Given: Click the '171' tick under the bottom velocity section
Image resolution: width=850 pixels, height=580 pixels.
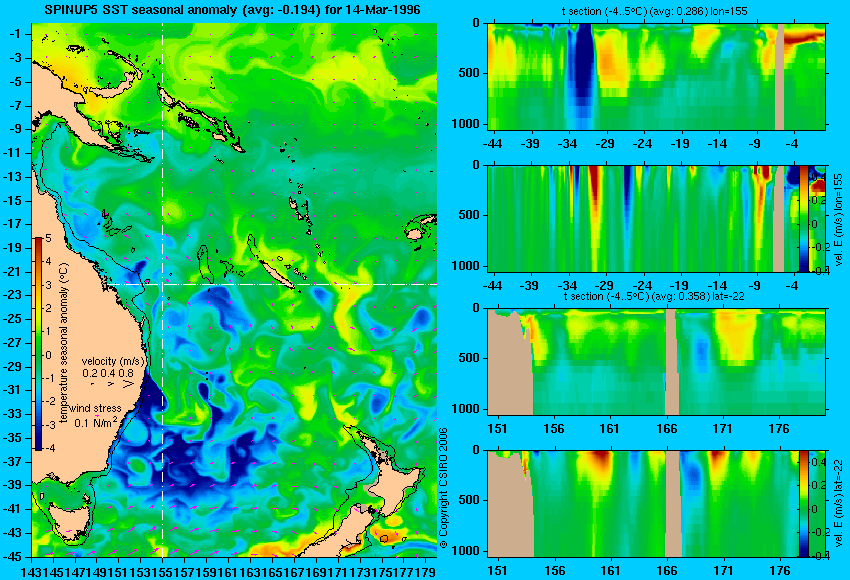Looking at the screenshot, I should pyautogui.click(x=723, y=571).
